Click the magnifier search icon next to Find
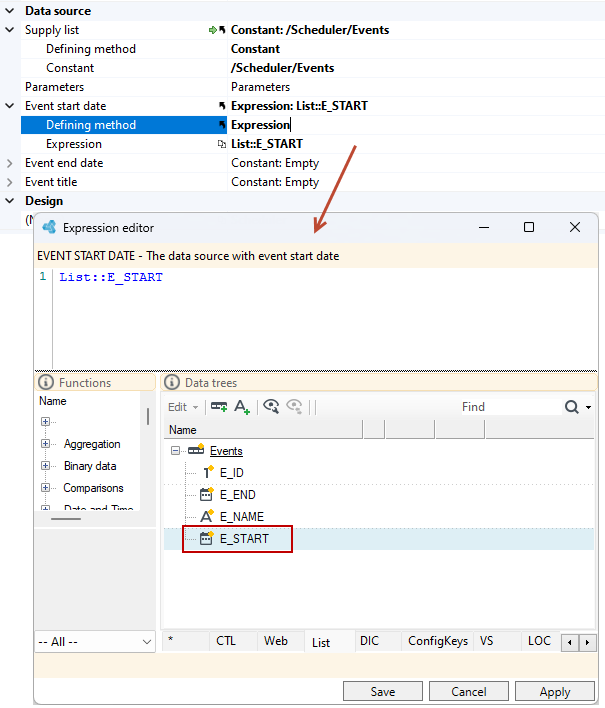605x708 pixels. pyautogui.click(x=572, y=407)
